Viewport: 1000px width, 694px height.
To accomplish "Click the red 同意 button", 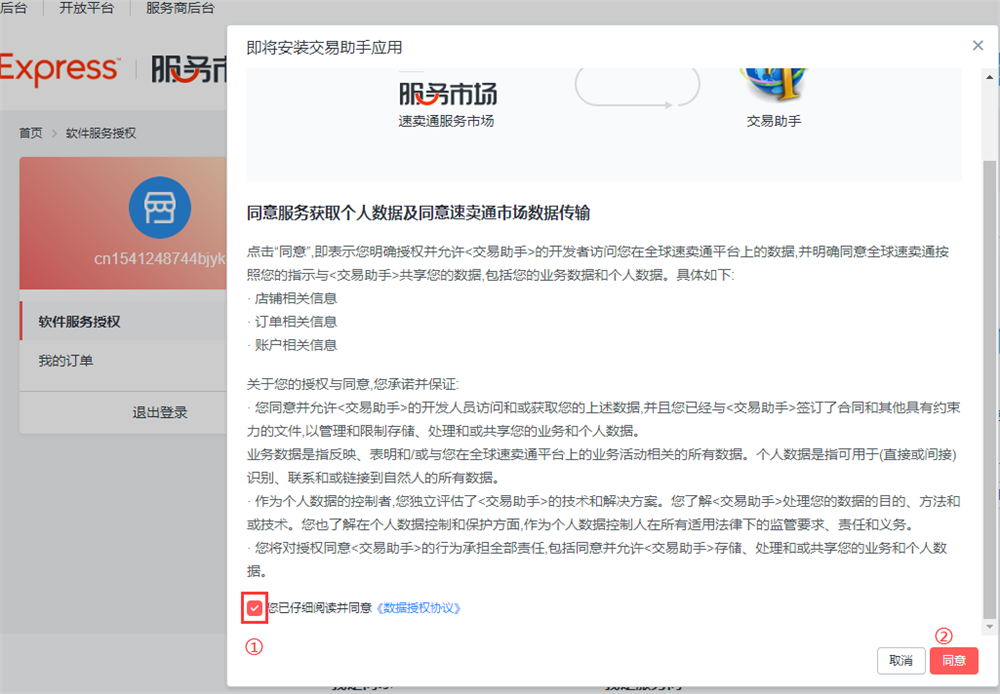I will pyautogui.click(x=953, y=661).
